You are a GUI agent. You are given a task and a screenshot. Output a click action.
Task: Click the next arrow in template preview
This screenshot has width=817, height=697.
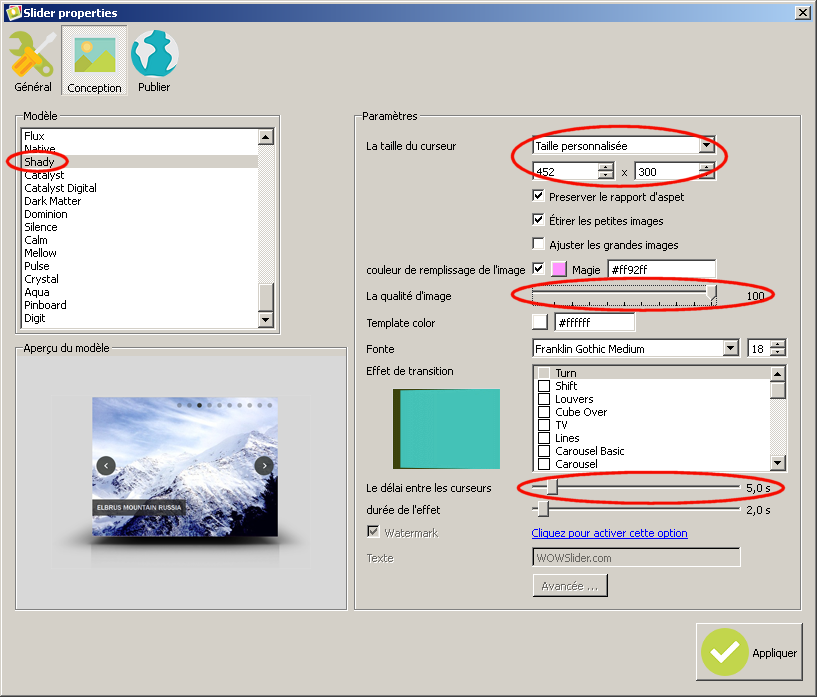[x=264, y=466]
